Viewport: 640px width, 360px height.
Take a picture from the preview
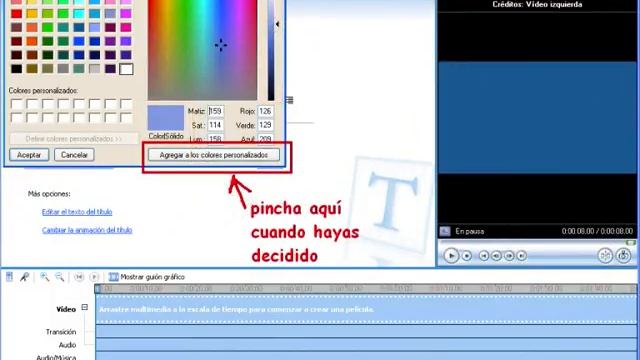[623, 256]
